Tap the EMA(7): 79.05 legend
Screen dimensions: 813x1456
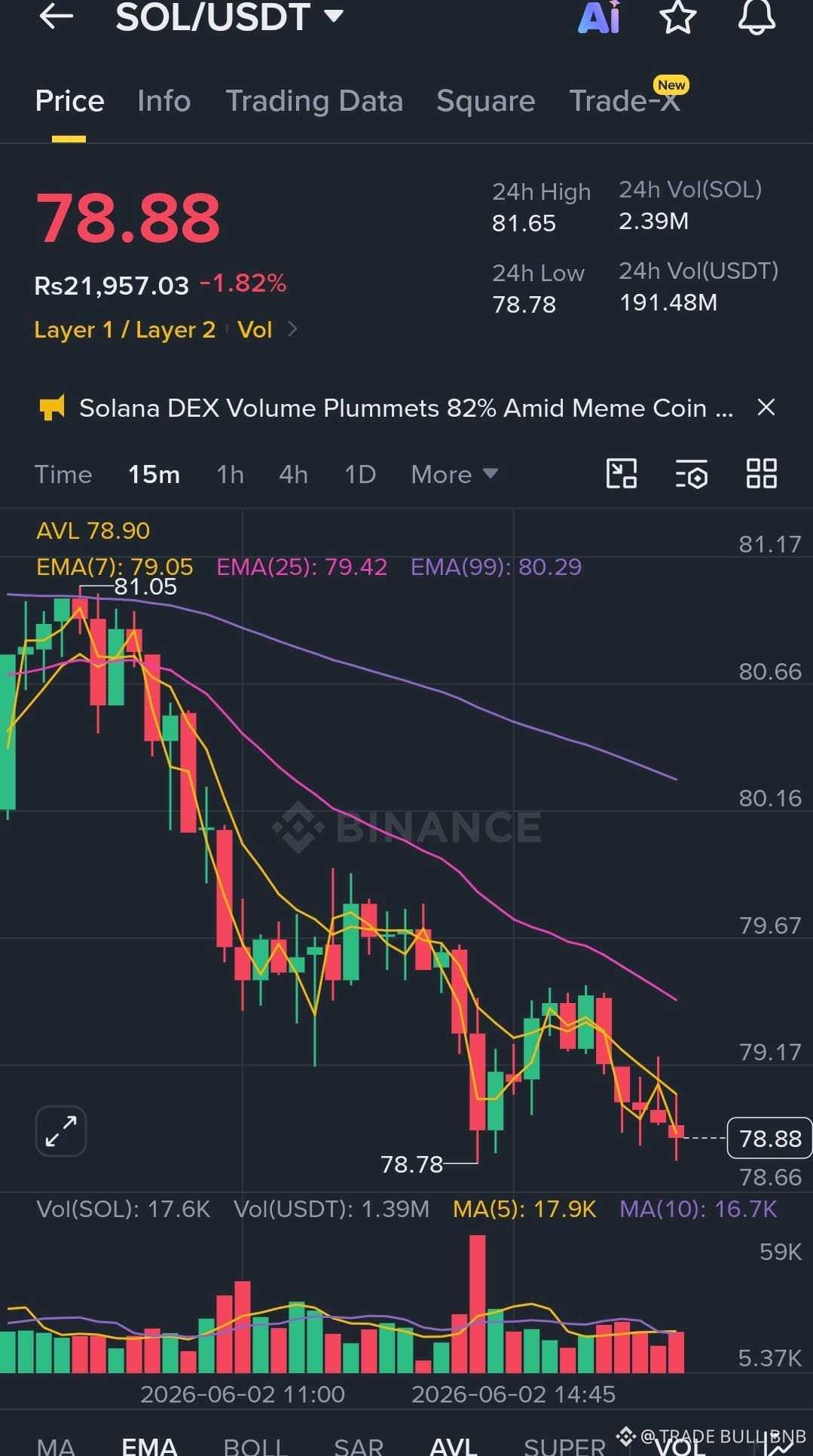[x=115, y=567]
